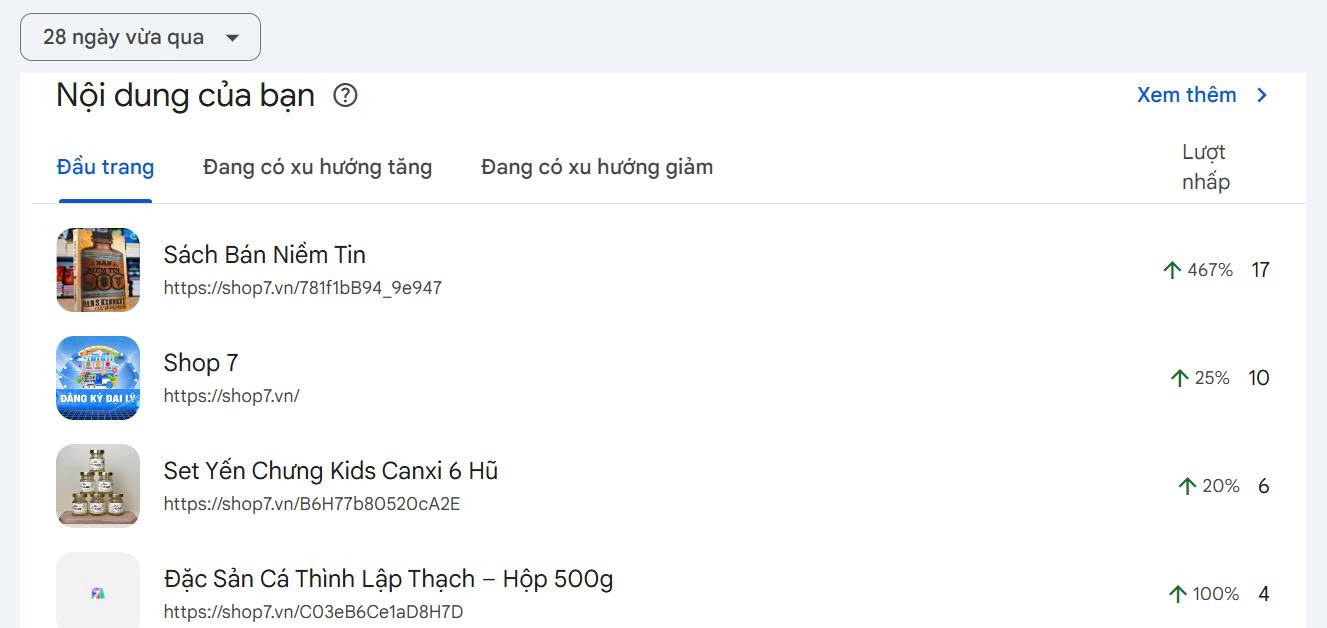The height and width of the screenshot is (628, 1327).
Task: Switch to the Đang có xu hướng tăng tab
Action: click(317, 167)
